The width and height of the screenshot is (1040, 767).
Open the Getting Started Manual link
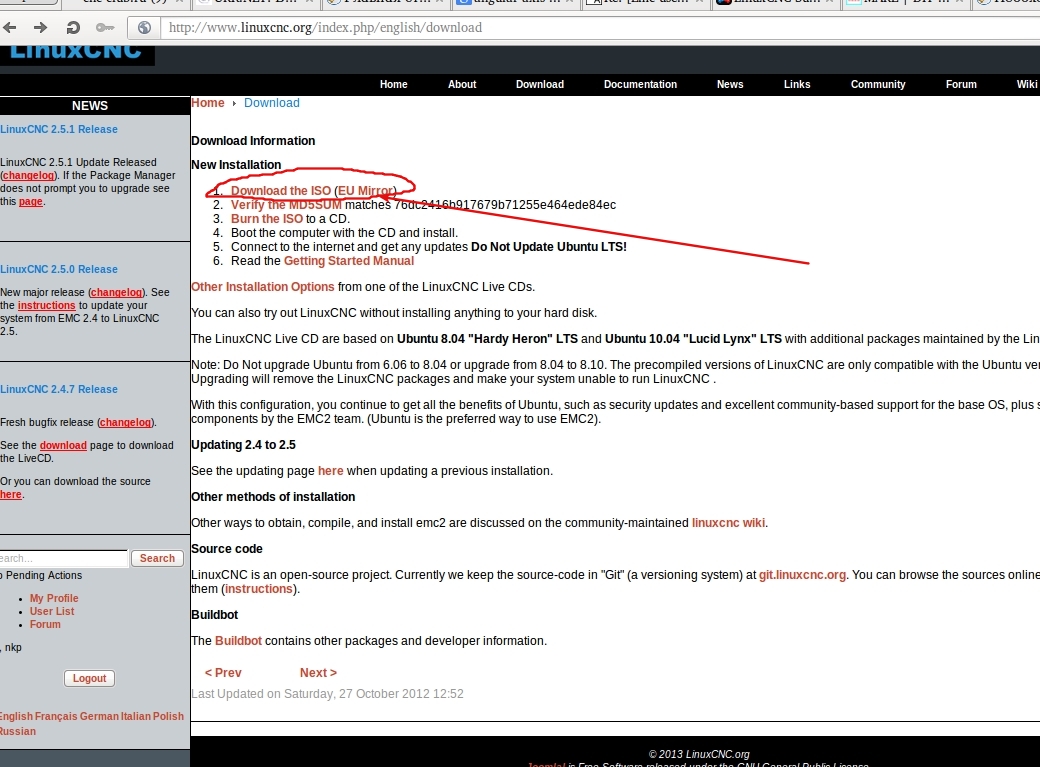click(349, 261)
